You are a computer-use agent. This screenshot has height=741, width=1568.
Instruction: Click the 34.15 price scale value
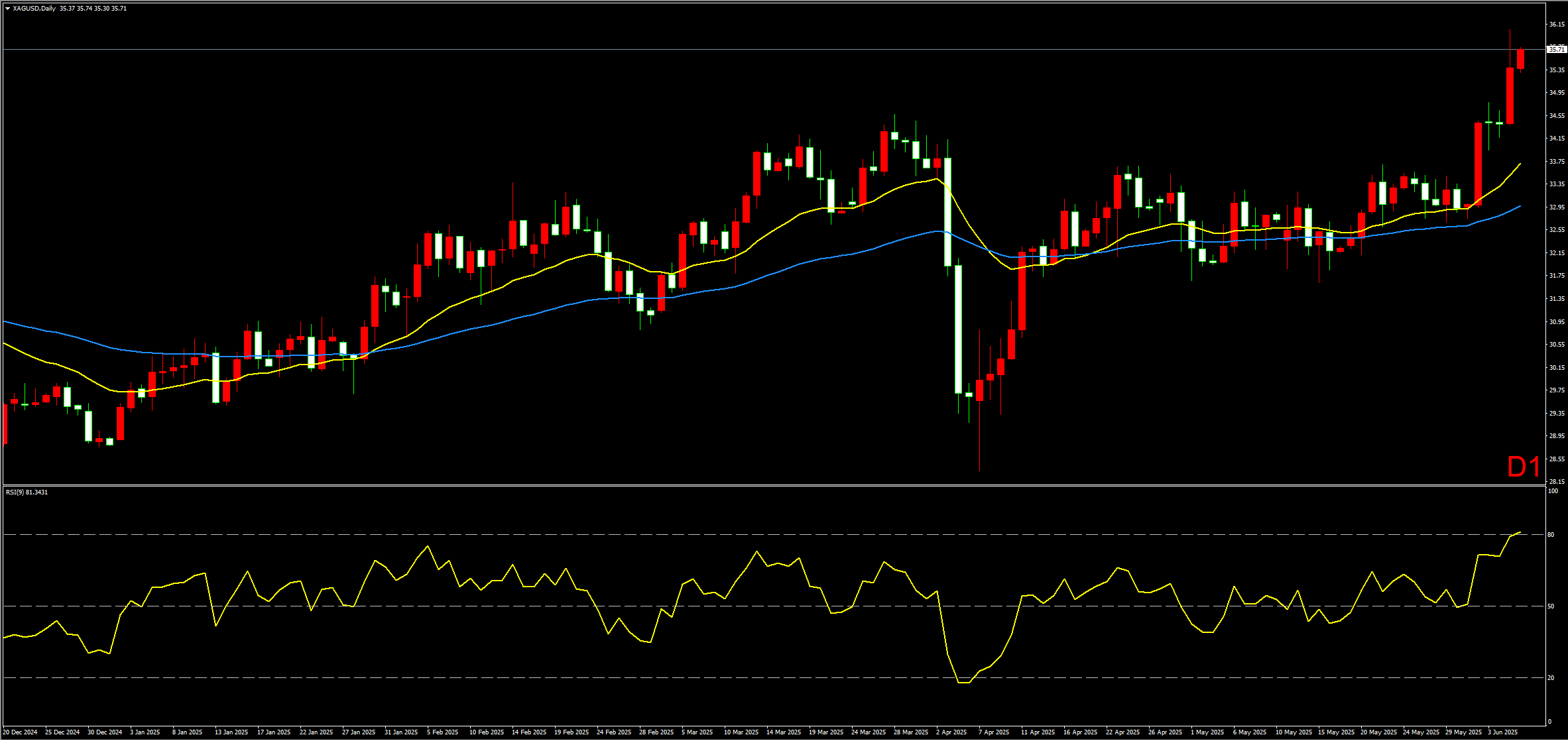[1557, 139]
